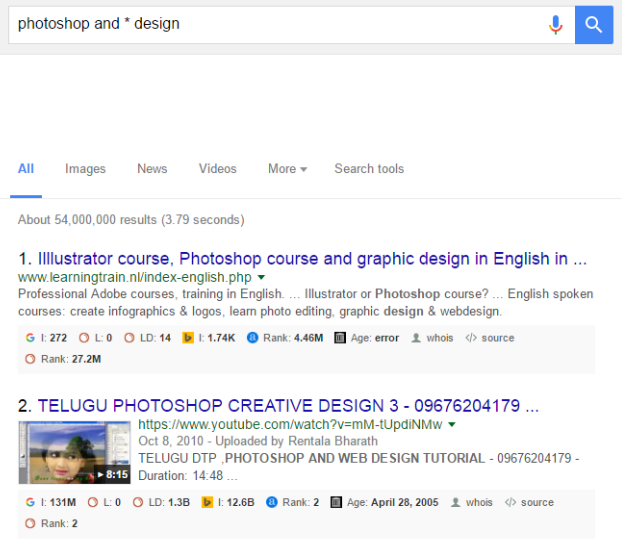Click the Telugu Photoshop video thumbnail
This screenshot has height=553, width=622.
(75, 453)
